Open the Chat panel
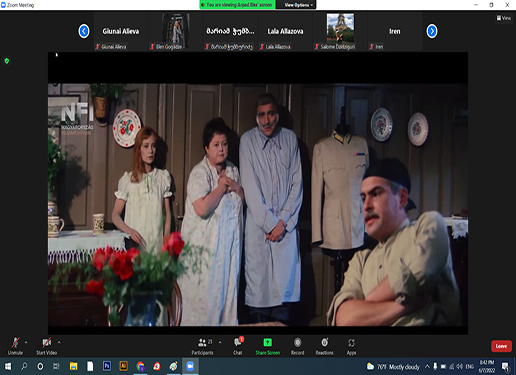The height and width of the screenshot is (375, 516). pos(238,346)
